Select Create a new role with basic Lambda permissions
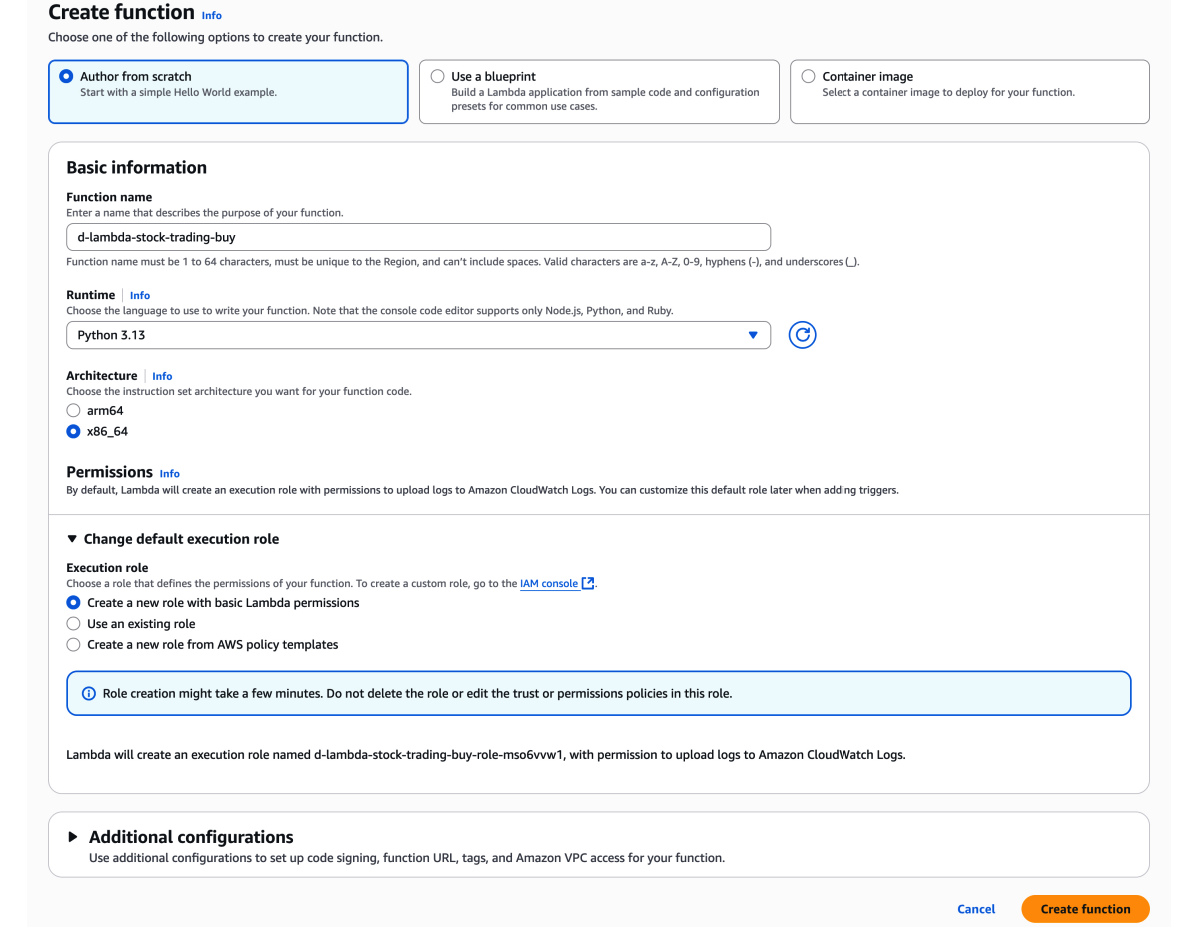 pyautogui.click(x=73, y=603)
